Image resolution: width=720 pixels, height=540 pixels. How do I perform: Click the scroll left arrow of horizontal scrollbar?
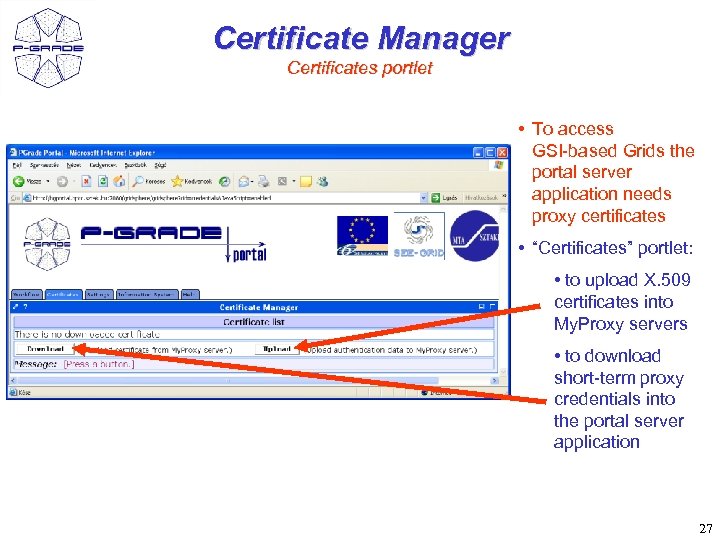(x=13, y=381)
